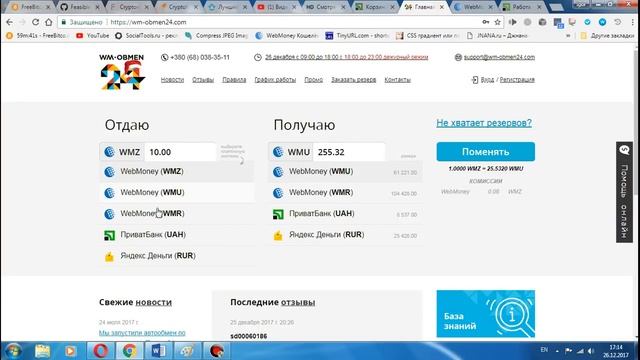Viewport: 640px width, 360px height.
Task: Open the Вход login link
Action: 487,80
